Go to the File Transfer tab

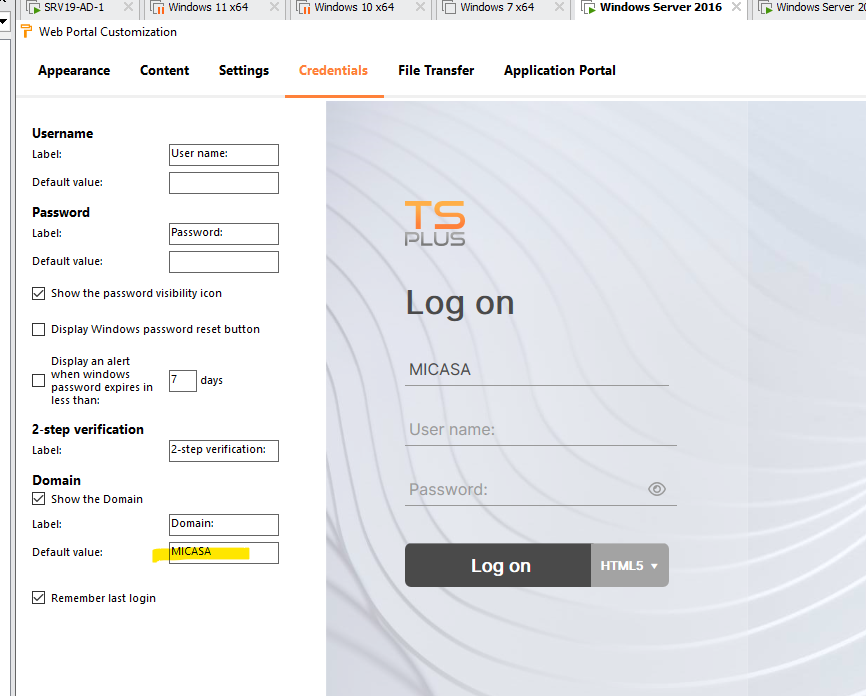coord(436,71)
